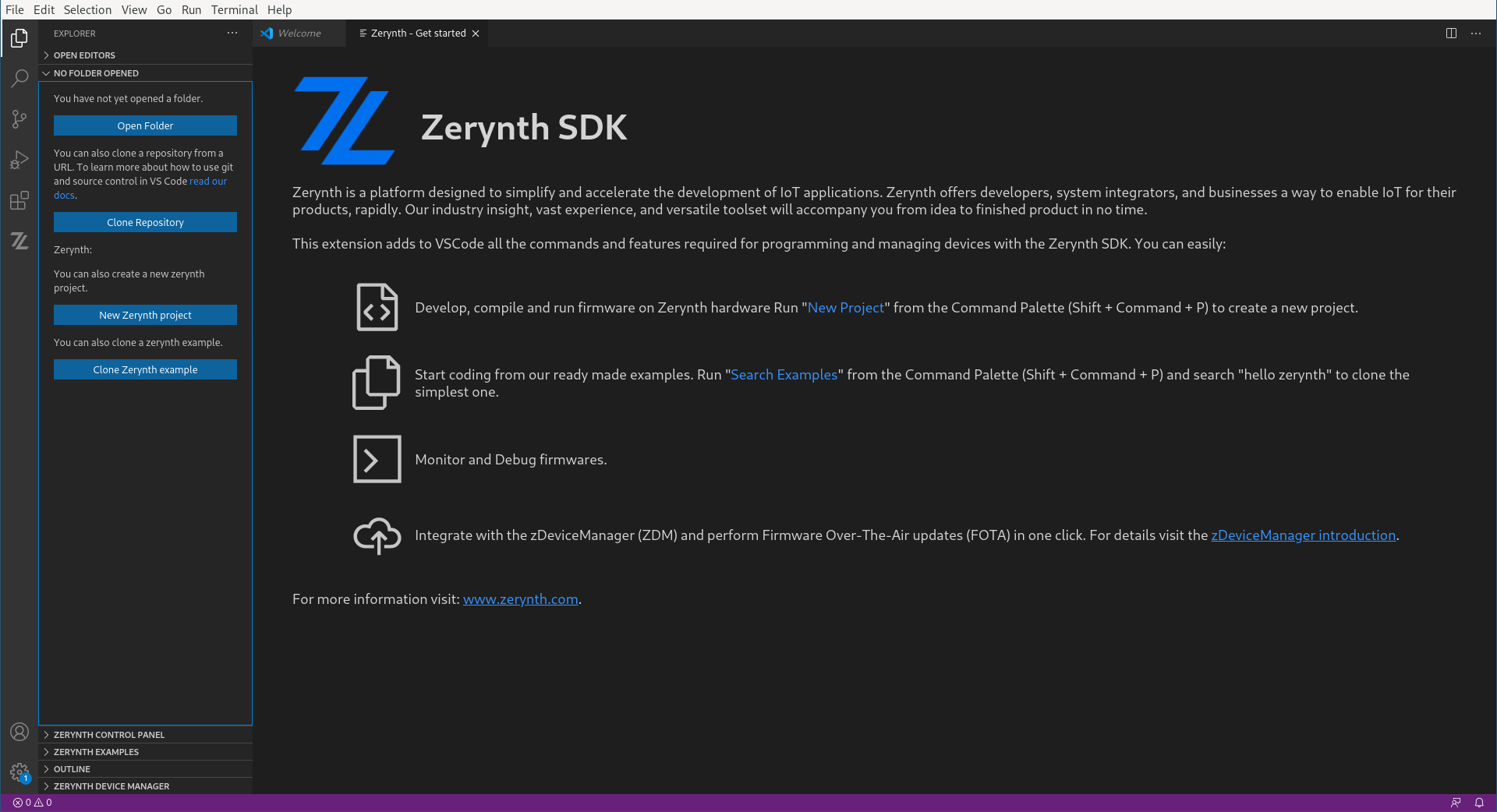Viewport: 1497px width, 812px height.
Task: Expand the Open Editors section
Action: [x=145, y=55]
